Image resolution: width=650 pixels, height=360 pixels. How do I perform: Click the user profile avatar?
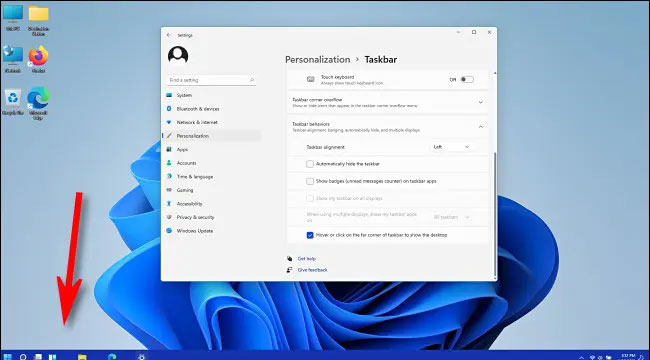(178, 55)
